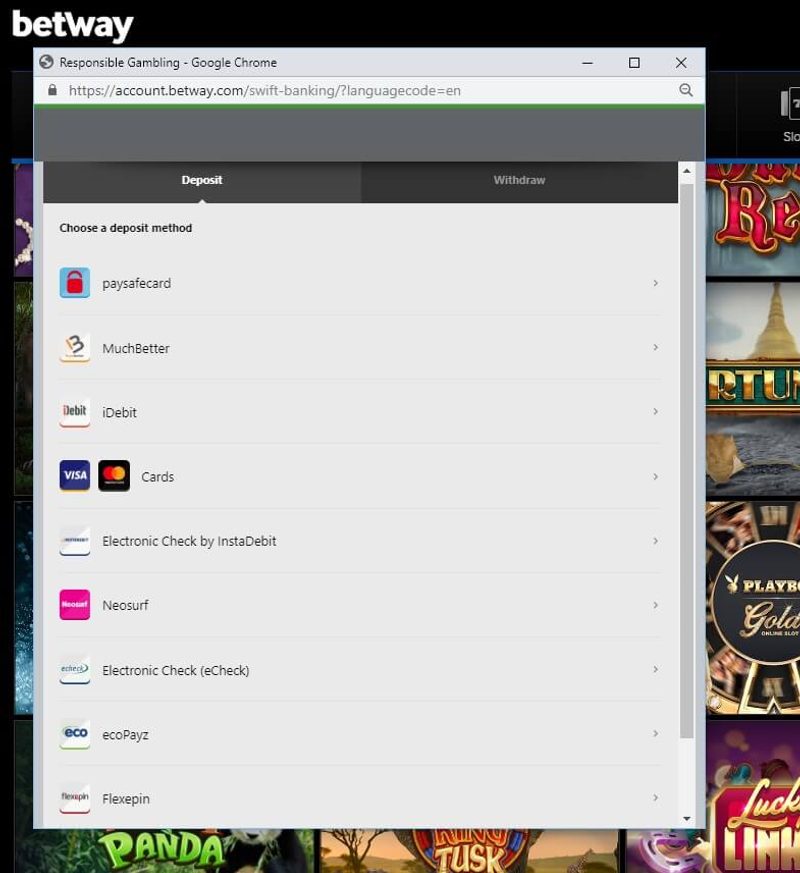The height and width of the screenshot is (873, 800).
Task: Choose Electronic Check by InstaDebit option
Action: [189, 541]
